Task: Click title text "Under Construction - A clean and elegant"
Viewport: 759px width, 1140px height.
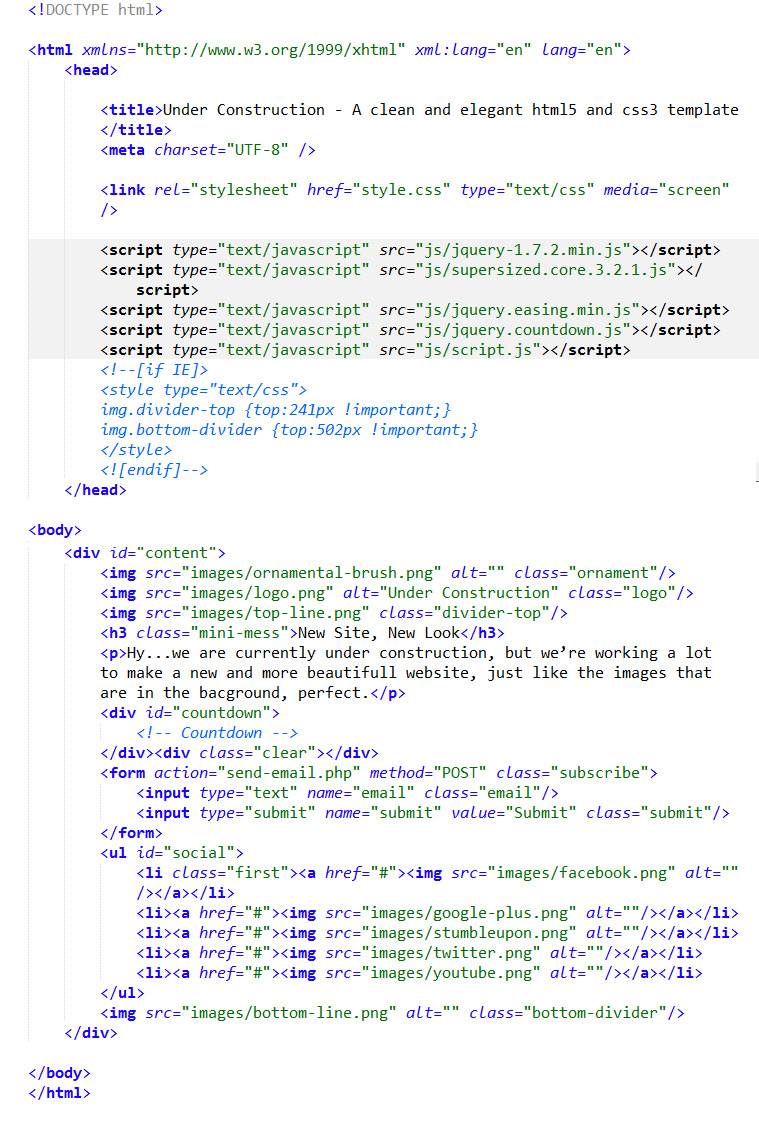Action: tap(342, 110)
